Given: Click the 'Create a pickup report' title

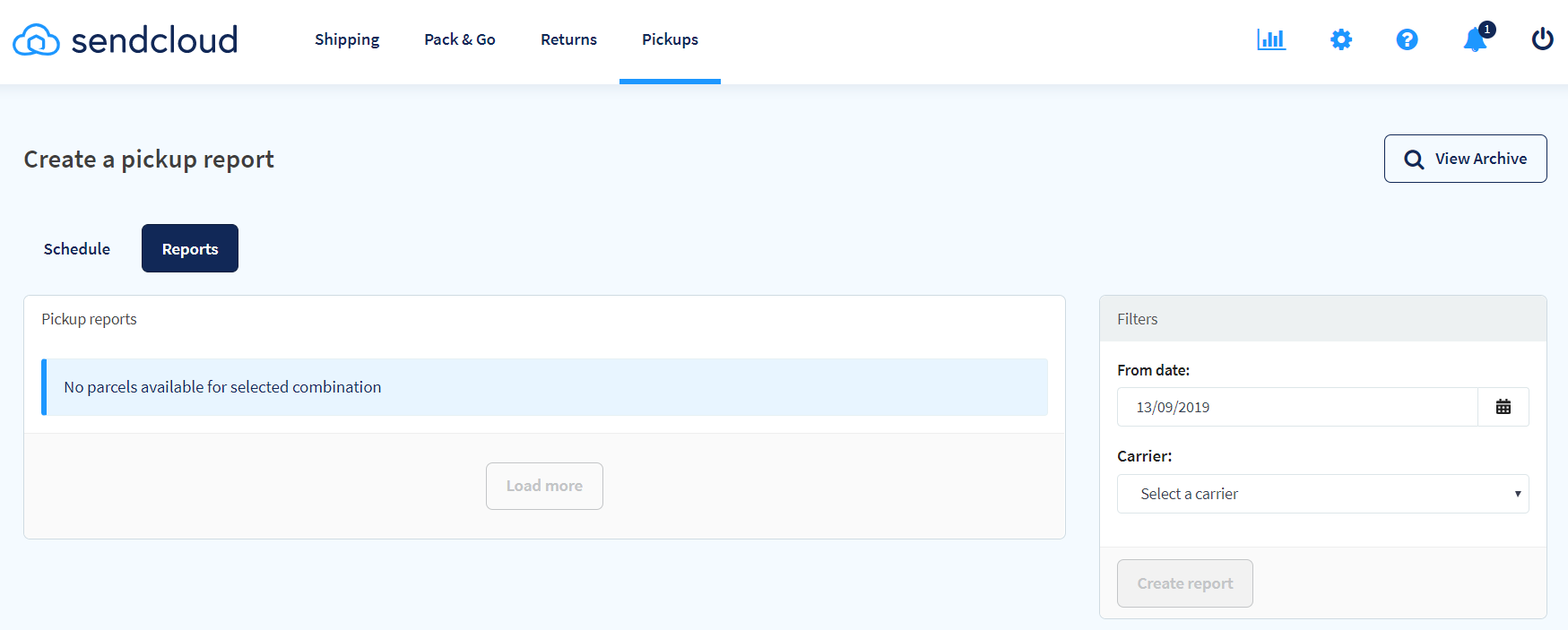Looking at the screenshot, I should point(149,160).
